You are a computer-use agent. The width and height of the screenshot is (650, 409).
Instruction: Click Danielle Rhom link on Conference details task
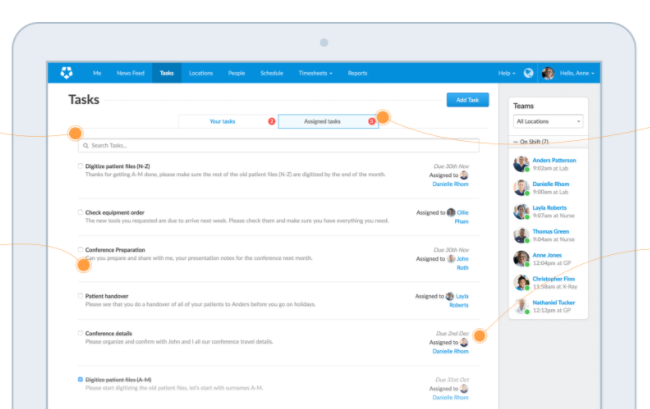pos(450,351)
